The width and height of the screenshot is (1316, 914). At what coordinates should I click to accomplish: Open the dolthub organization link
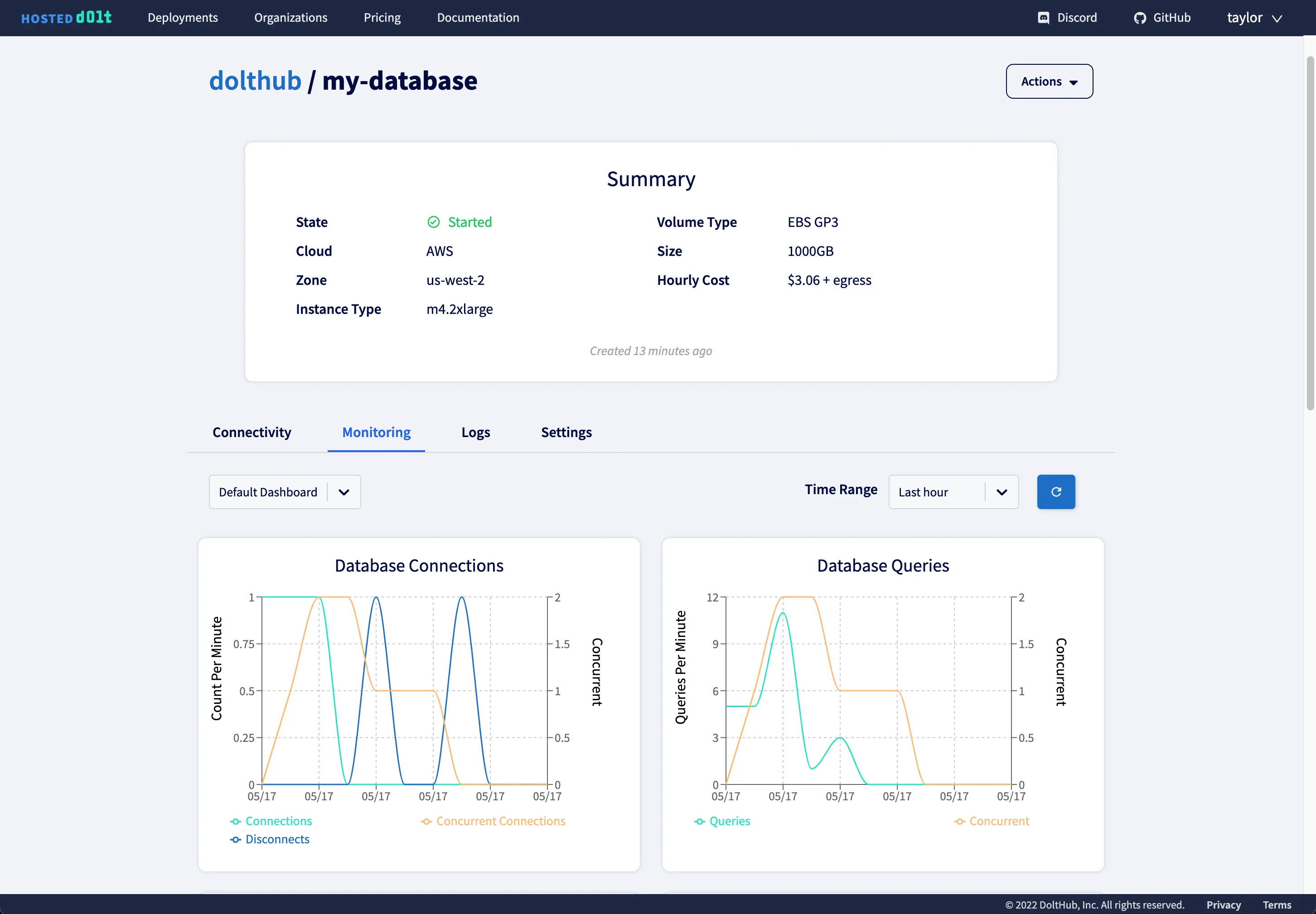[255, 81]
